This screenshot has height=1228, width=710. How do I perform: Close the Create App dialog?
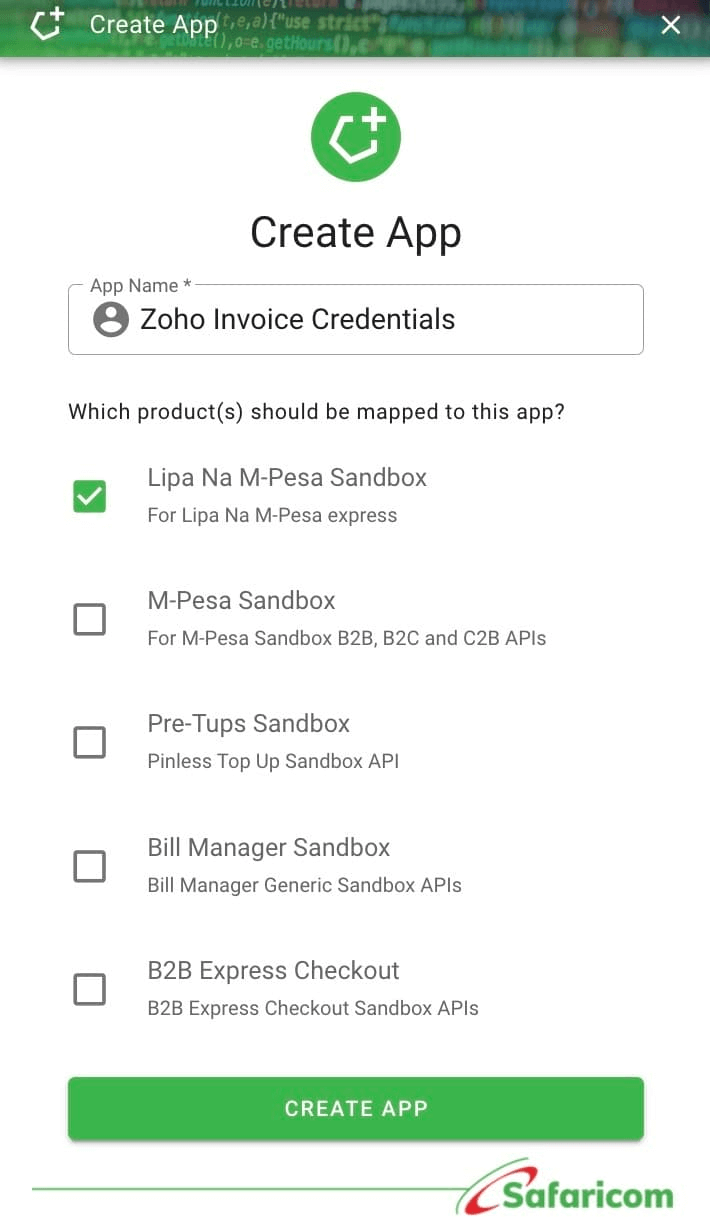click(671, 25)
